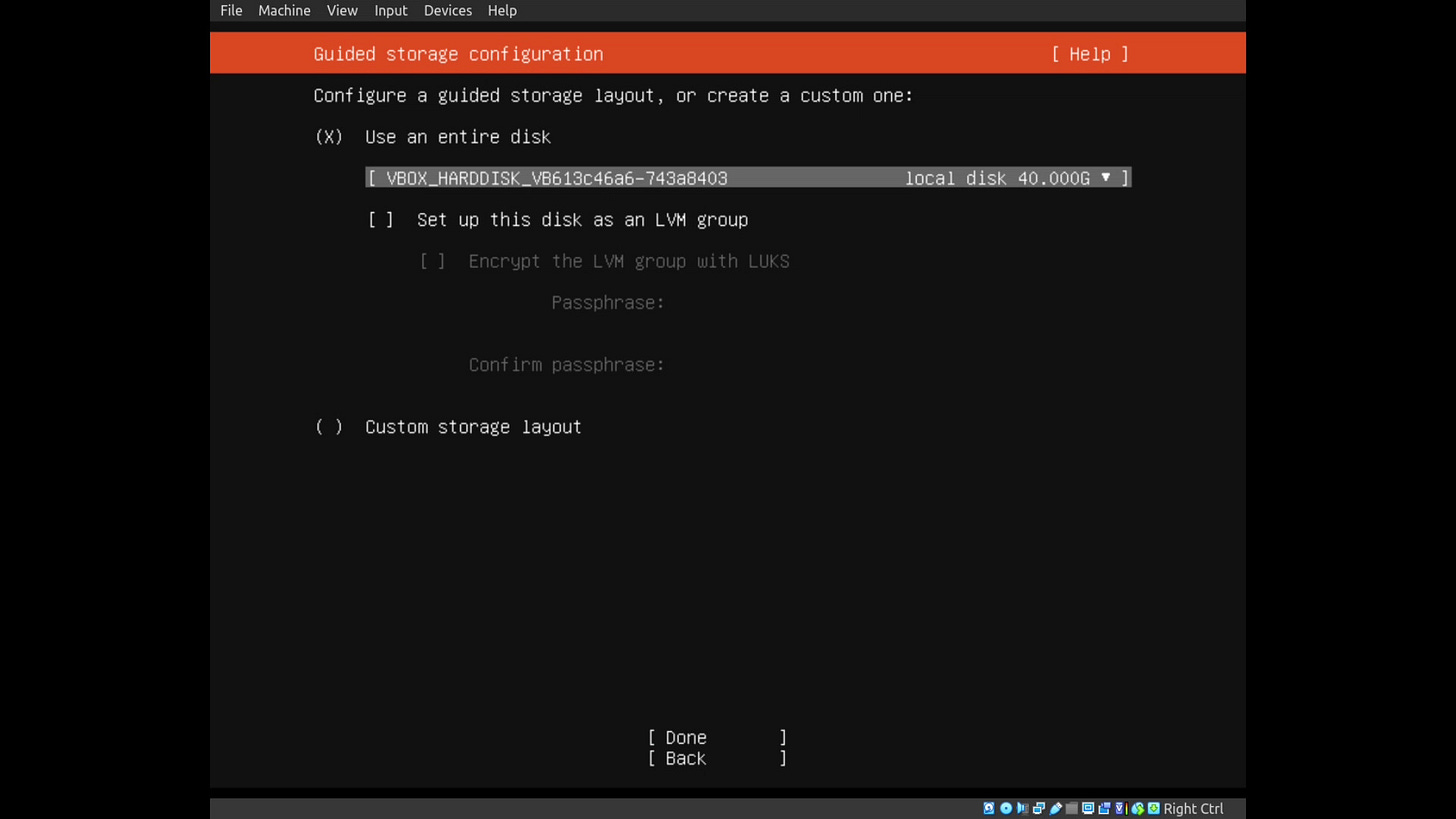Click the network adapter status icon
Viewport: 1456px width, 819px height.
tap(1039, 808)
